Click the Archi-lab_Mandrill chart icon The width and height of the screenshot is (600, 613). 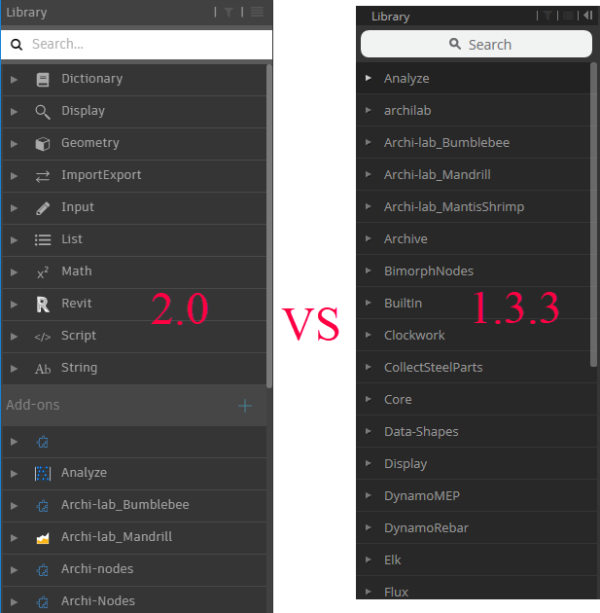(43, 537)
